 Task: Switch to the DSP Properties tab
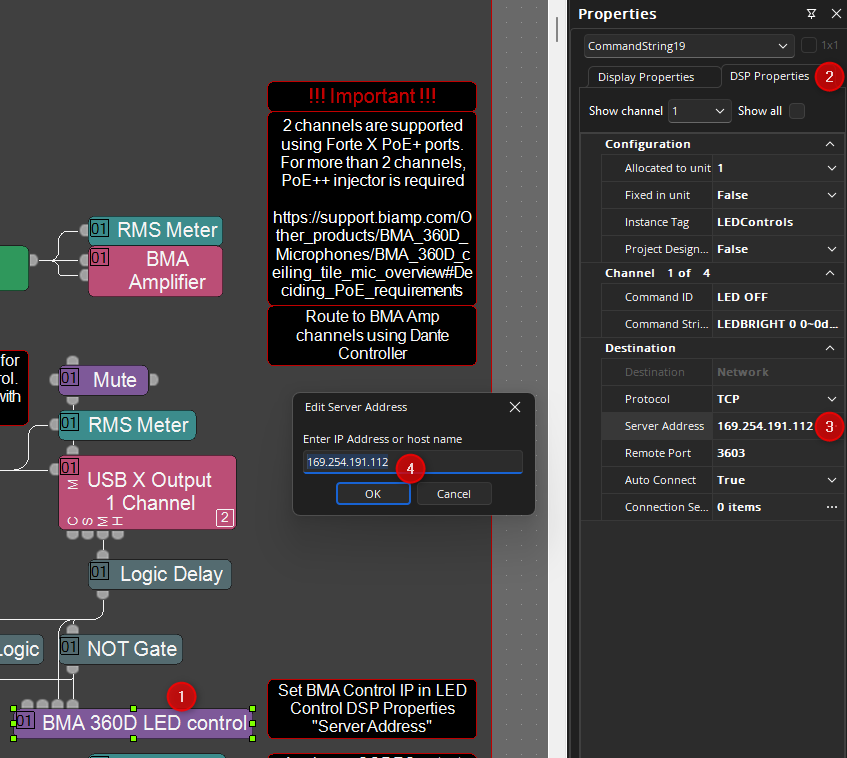pos(769,76)
